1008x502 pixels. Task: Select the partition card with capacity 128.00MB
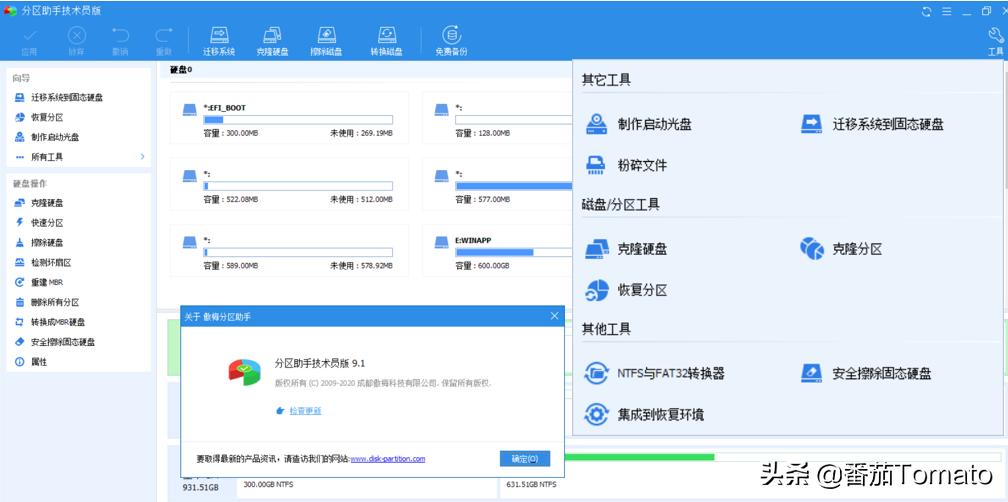click(497, 118)
